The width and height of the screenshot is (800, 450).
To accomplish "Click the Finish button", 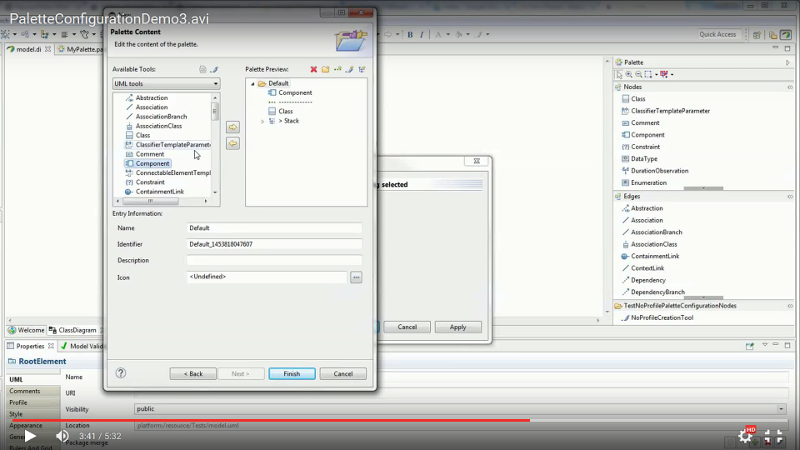I will 292,374.
